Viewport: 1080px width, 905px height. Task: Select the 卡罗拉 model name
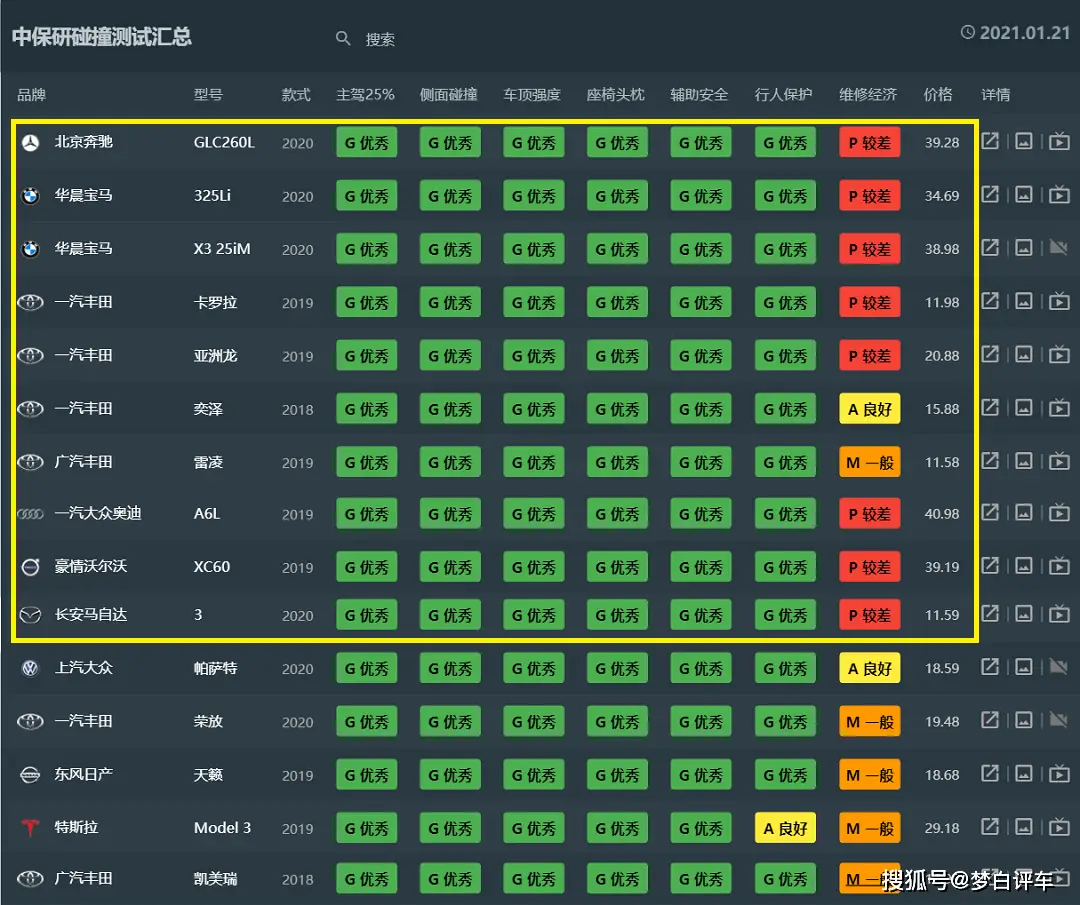[x=215, y=302]
